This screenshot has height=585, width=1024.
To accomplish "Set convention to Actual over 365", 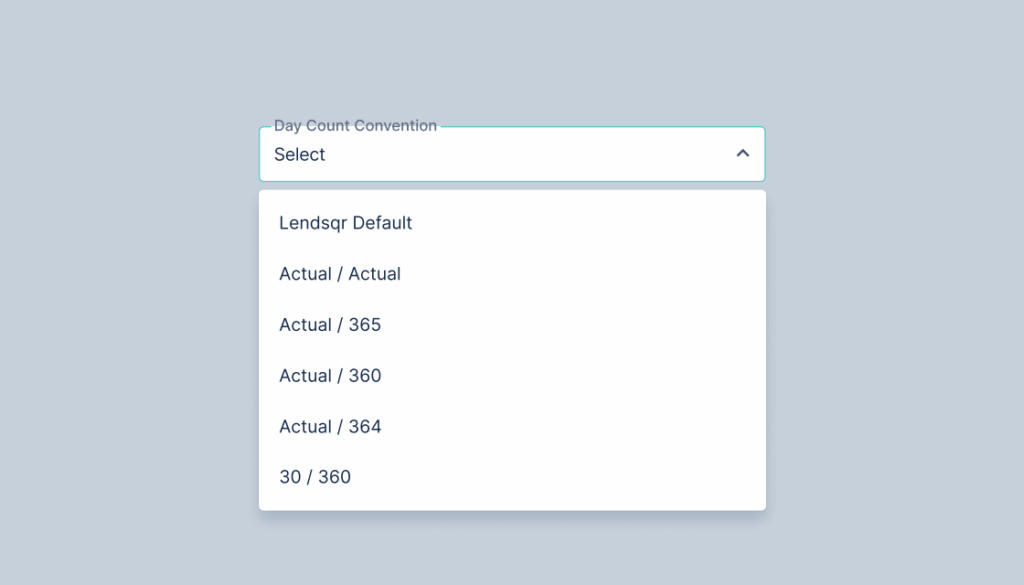I will click(x=330, y=325).
